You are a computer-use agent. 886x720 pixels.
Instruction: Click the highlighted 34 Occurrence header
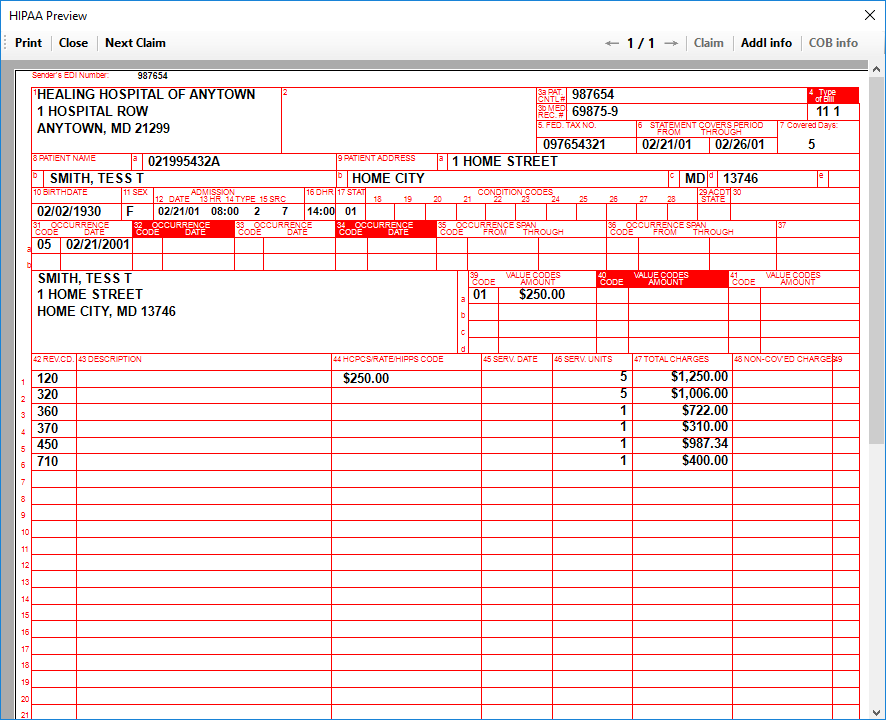coord(386,228)
